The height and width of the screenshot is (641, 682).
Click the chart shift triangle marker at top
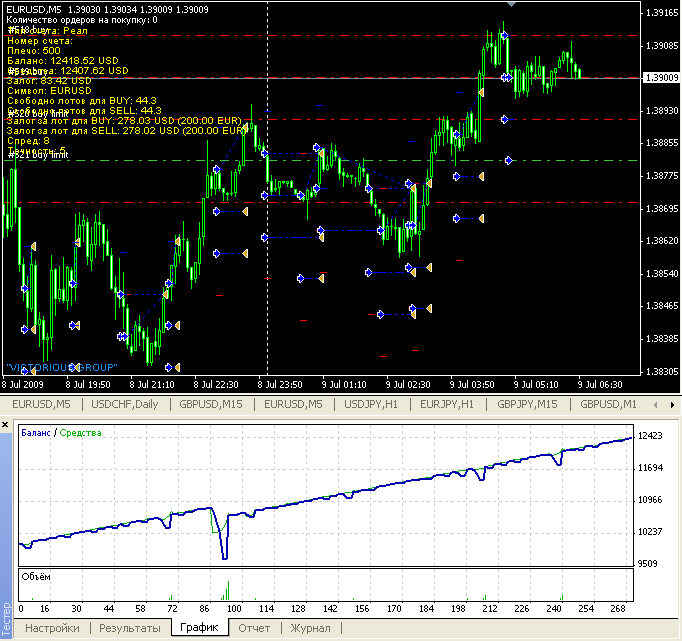coord(512,5)
